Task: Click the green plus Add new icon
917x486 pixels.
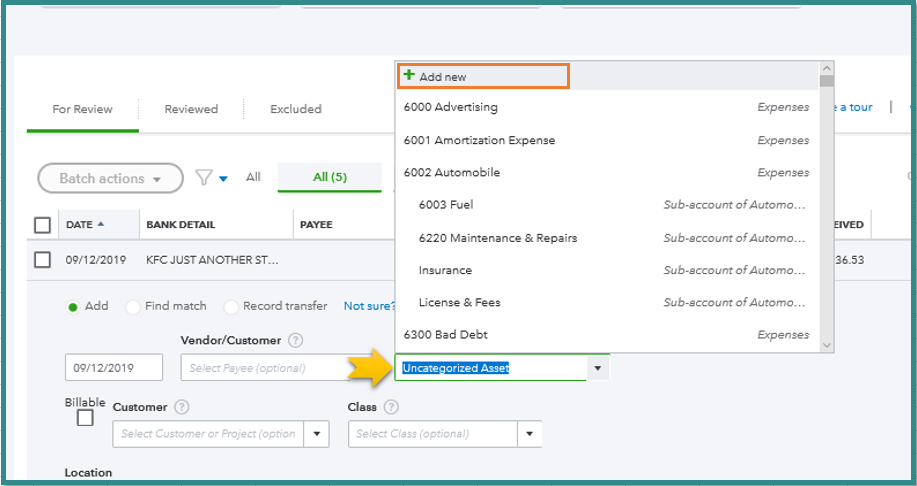Action: coord(409,76)
